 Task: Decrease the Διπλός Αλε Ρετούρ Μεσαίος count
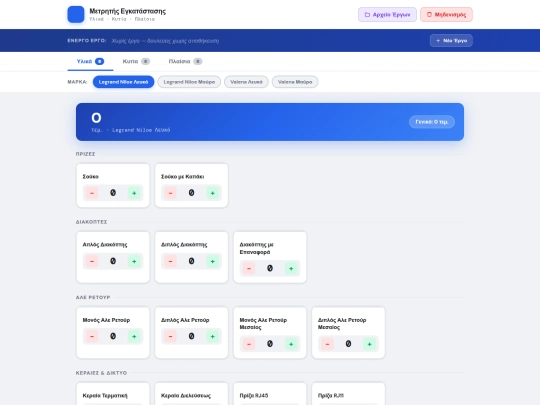coord(328,344)
